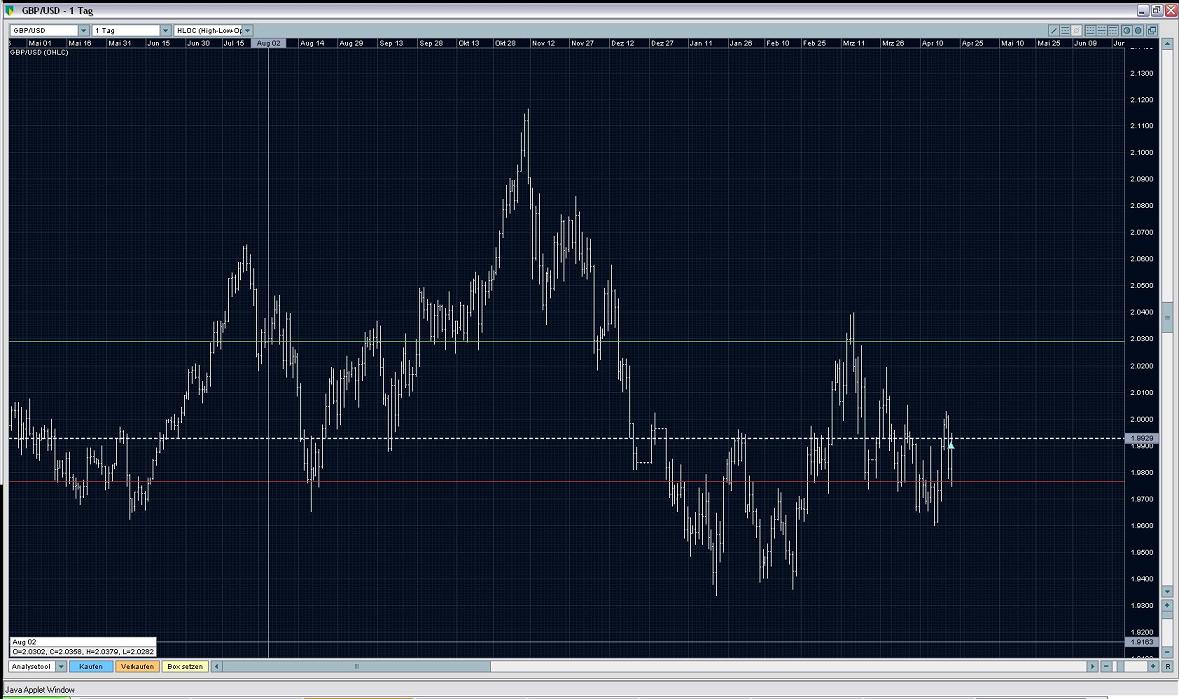Click the vertical zoom plus button
Viewport: 1179px width, 699px height.
(x=1167, y=605)
